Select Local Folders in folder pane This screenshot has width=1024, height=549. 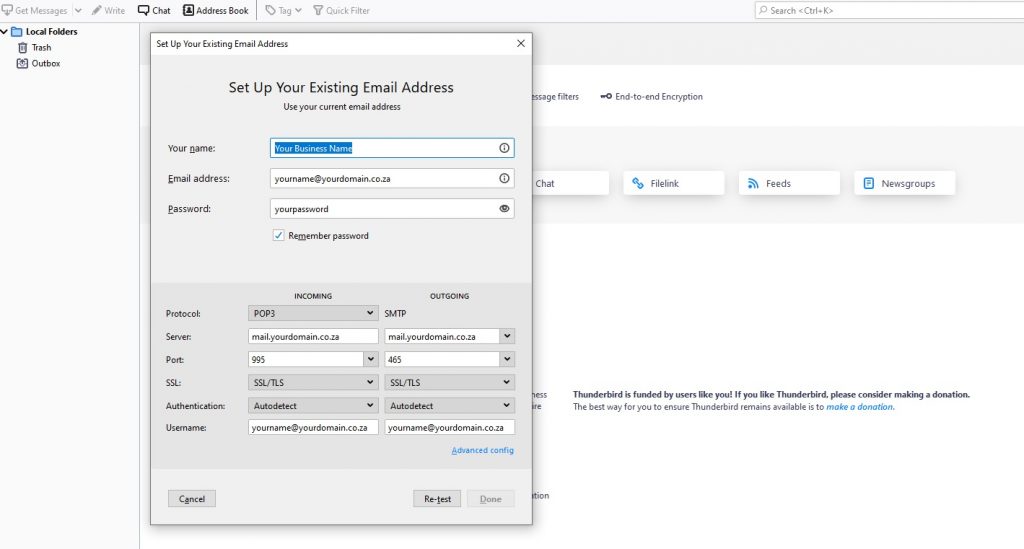tap(44, 31)
